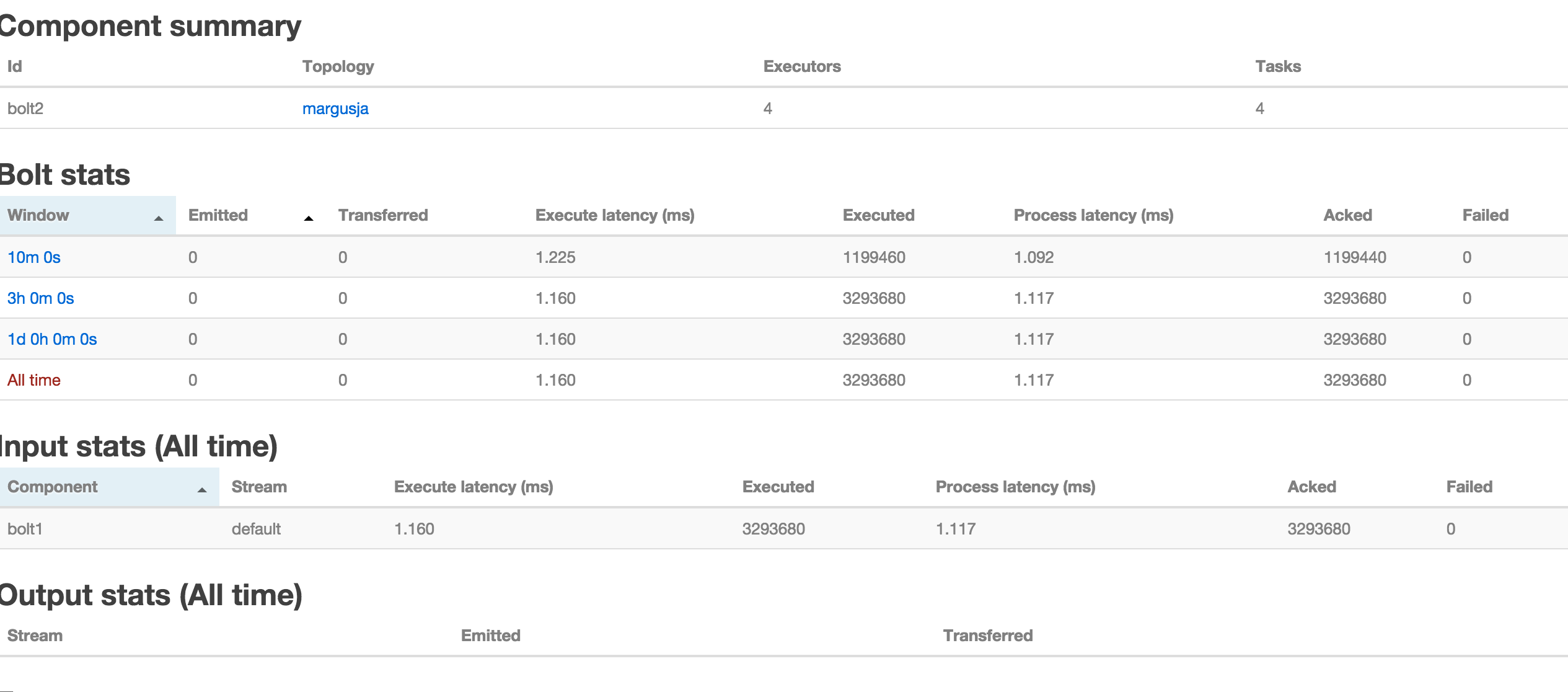Select the 10m 0s window link
This screenshot has width=1568, height=692.
point(34,257)
